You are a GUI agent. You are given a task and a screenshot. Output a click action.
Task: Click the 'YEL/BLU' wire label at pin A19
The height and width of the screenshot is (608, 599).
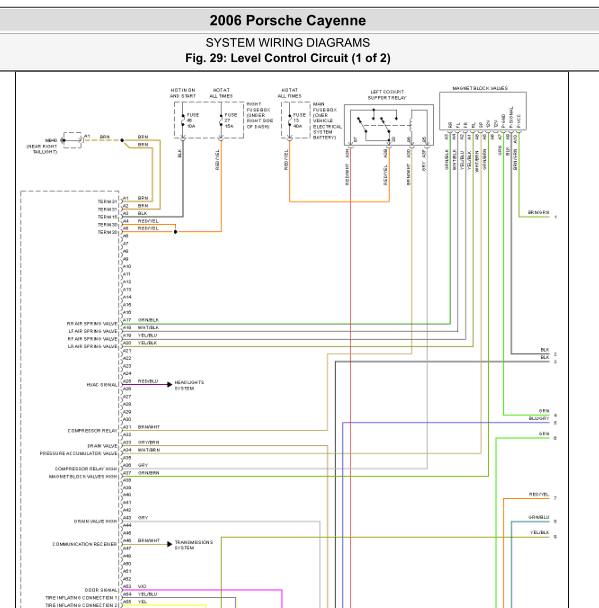tap(147, 335)
